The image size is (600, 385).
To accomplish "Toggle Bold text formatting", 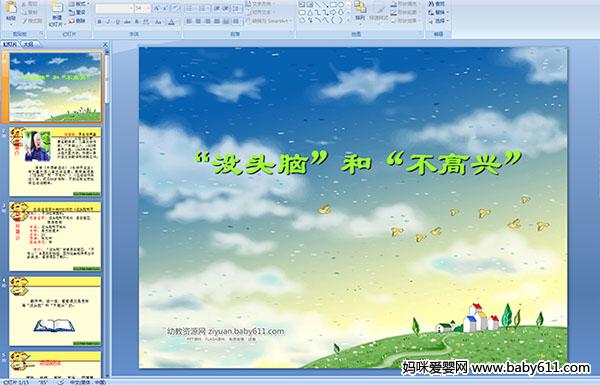I will pyautogui.click(x=99, y=22).
